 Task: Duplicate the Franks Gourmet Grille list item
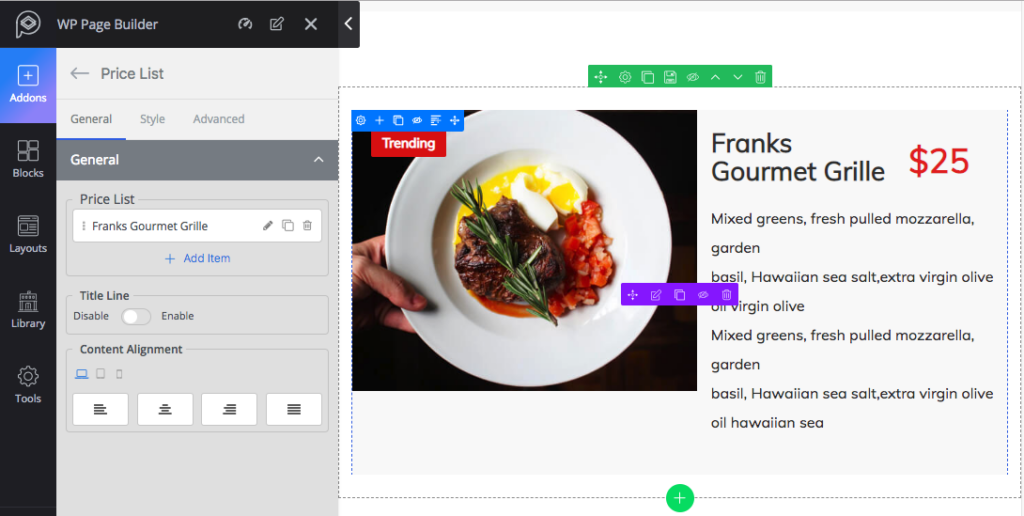287,225
